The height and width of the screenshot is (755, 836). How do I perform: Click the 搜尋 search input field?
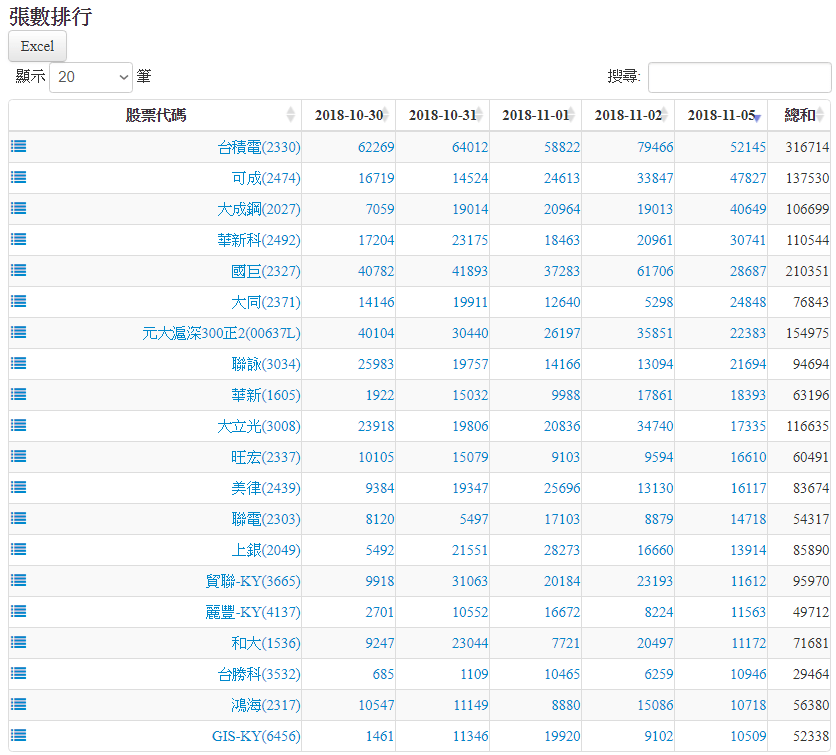click(x=739, y=76)
